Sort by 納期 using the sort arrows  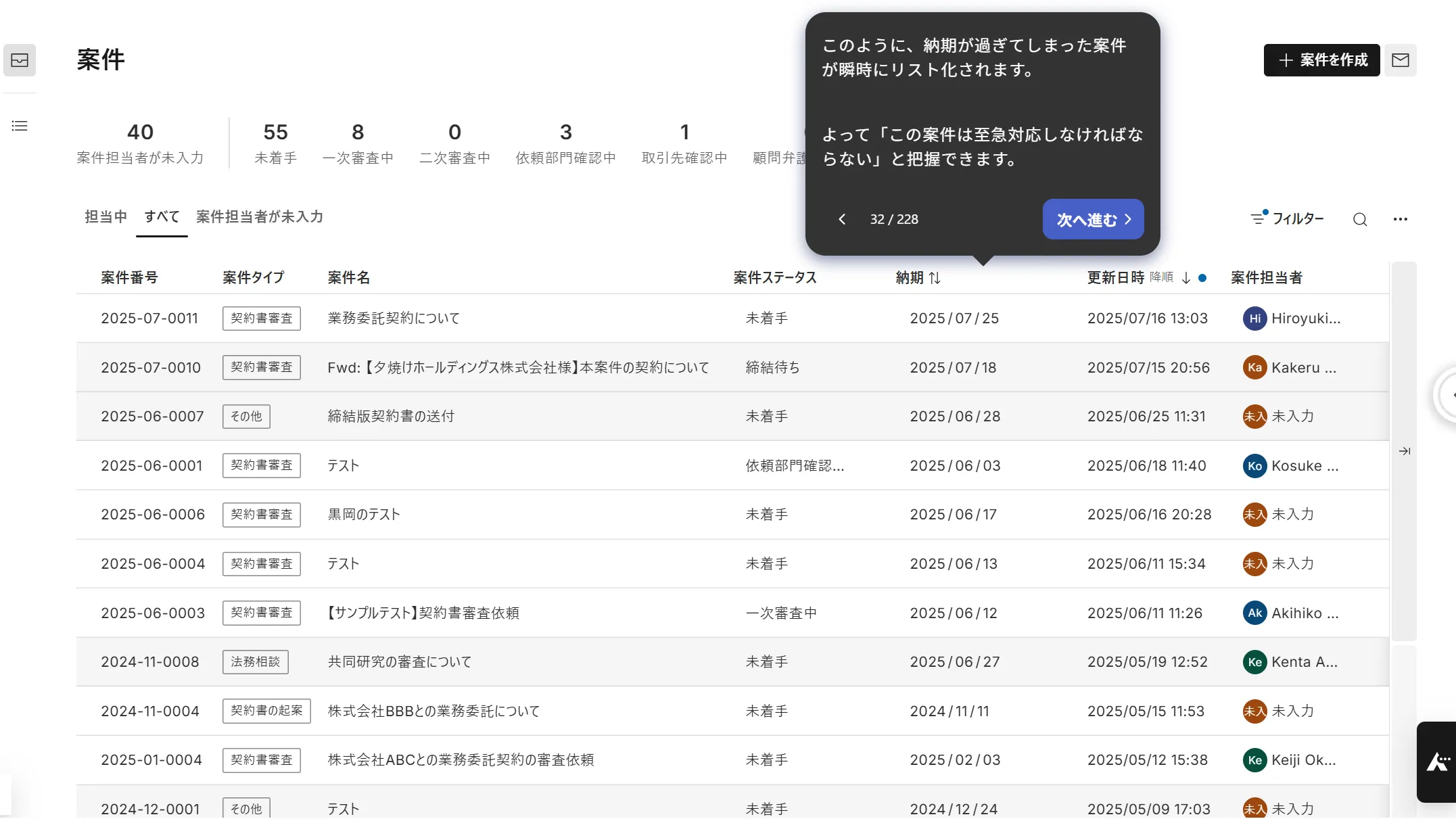pos(935,278)
